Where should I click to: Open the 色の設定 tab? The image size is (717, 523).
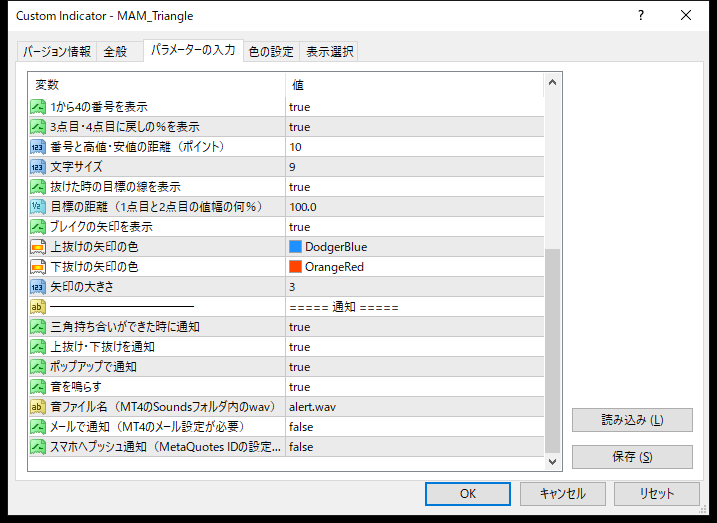tap(271, 51)
